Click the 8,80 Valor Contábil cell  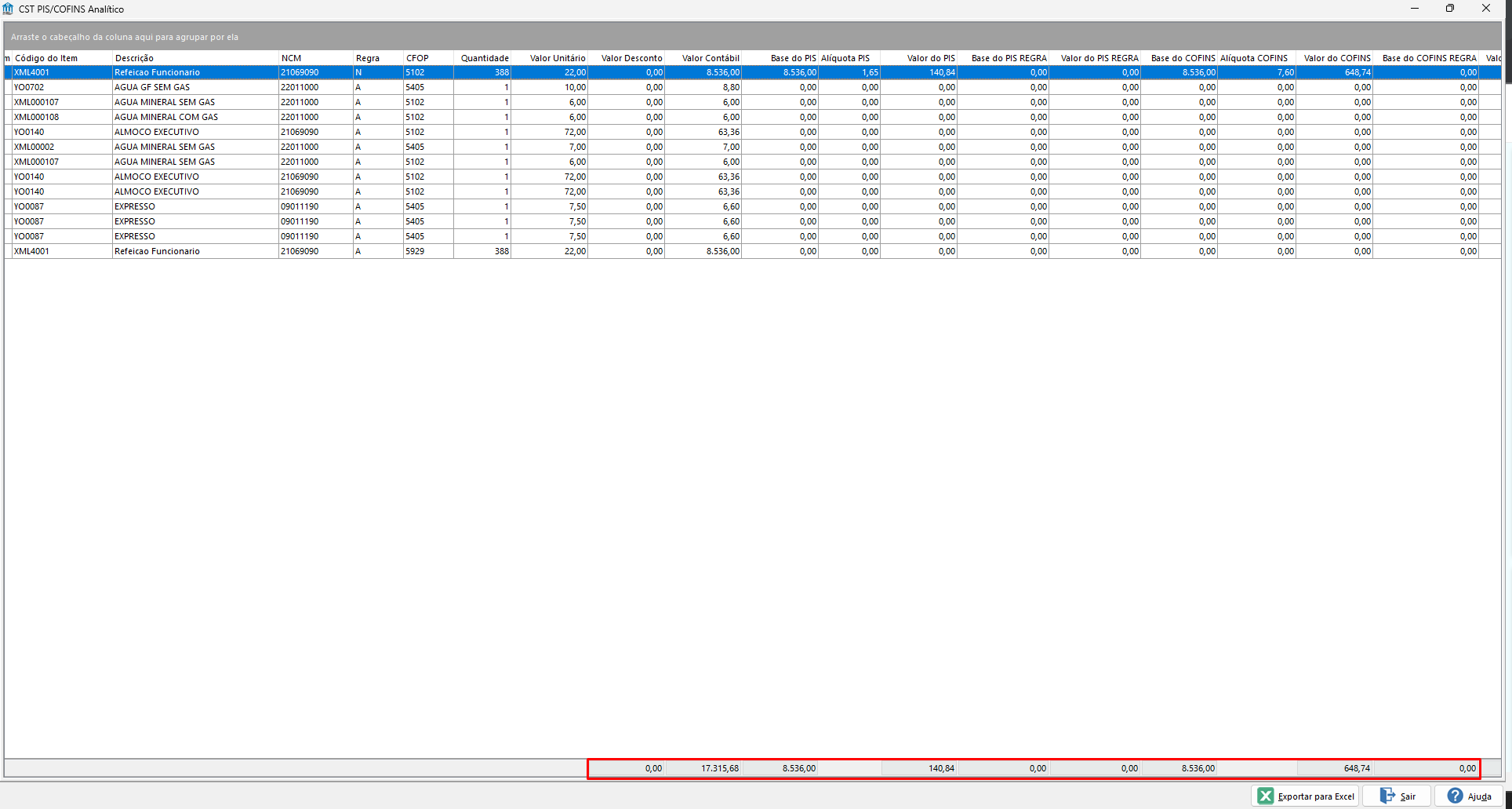(x=703, y=87)
